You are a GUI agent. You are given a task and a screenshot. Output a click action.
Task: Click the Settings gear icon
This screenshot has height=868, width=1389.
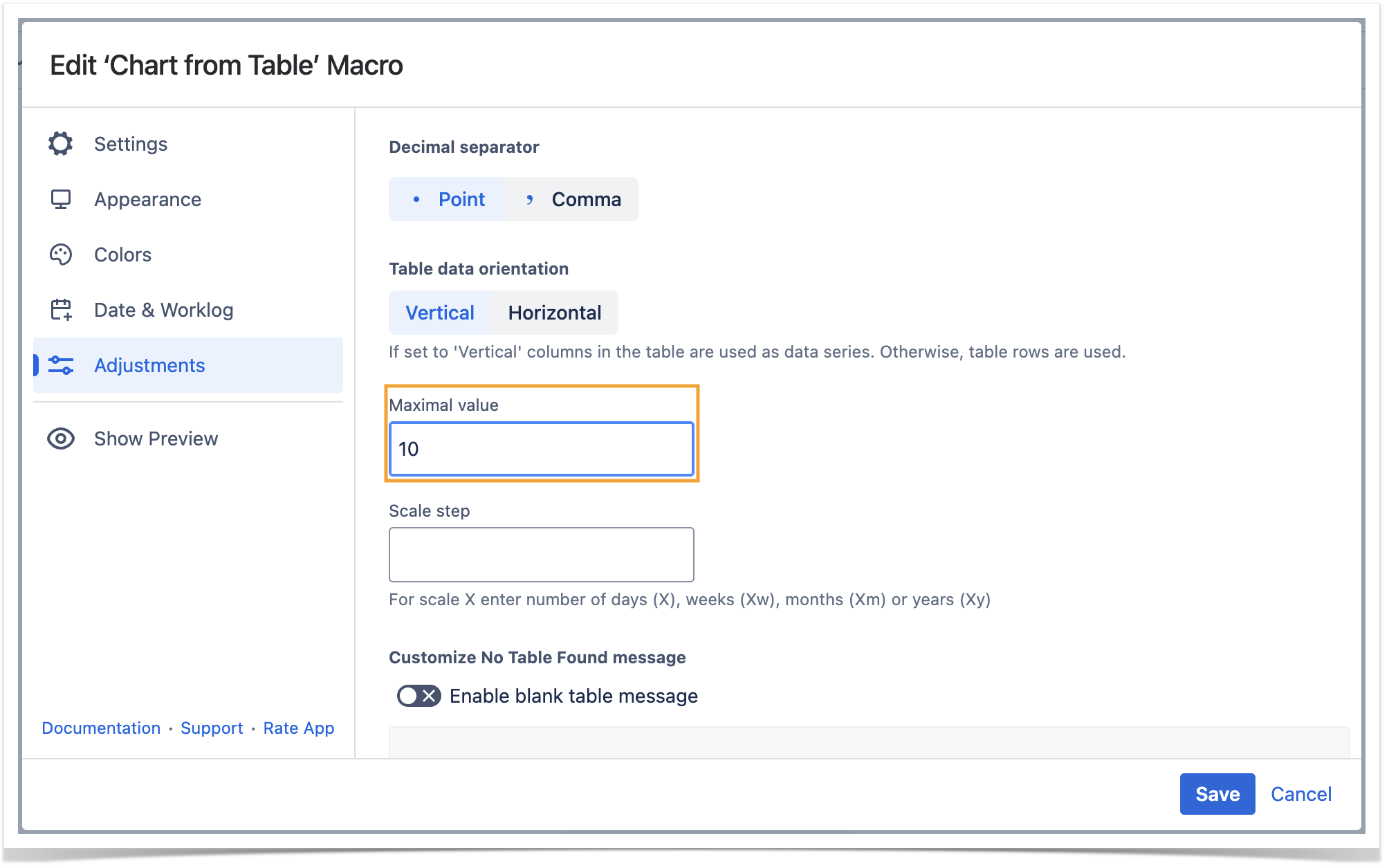tap(61, 144)
